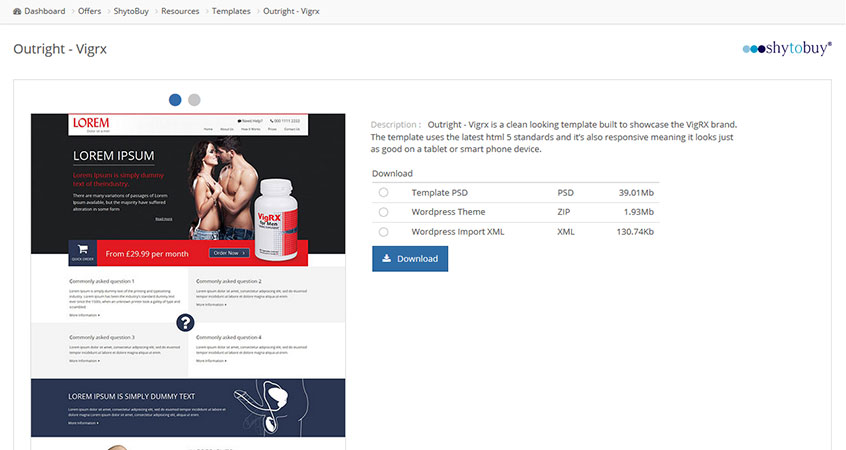
Task: Click the blue Download button
Action: pos(410,258)
